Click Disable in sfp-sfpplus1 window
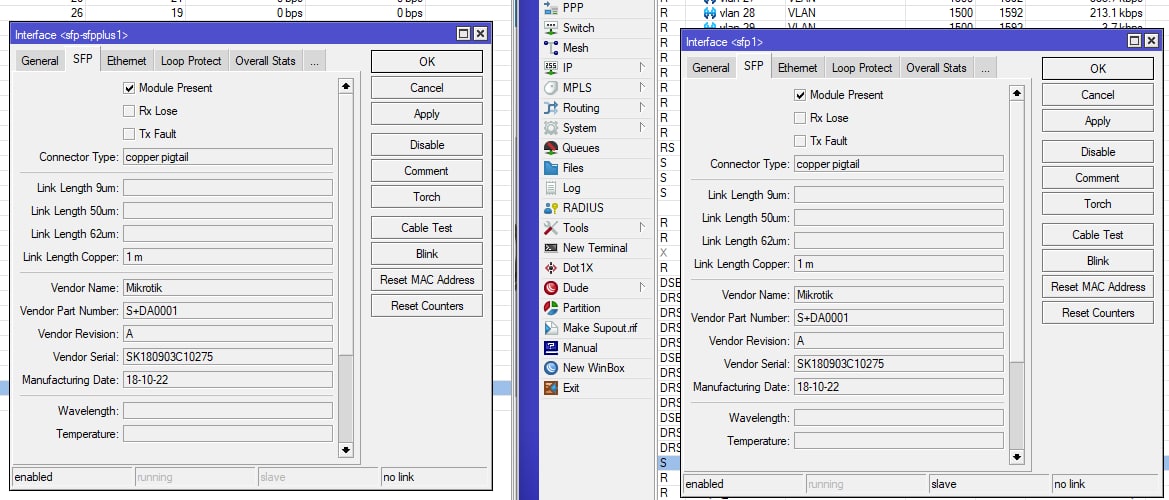Screen dimensions: 1169x500 [426, 145]
